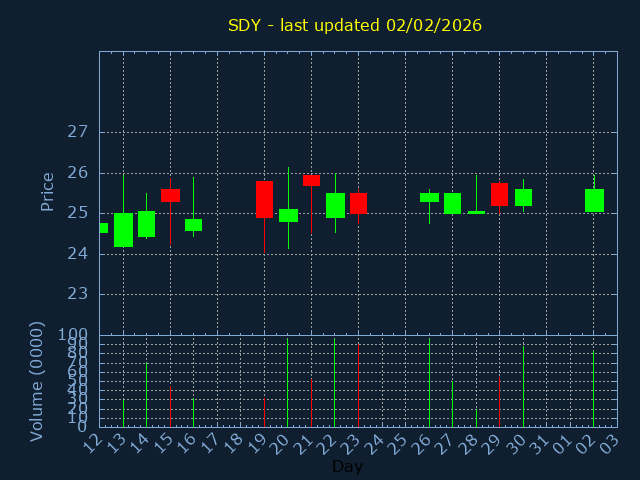Select the green candlestick for day 27
This screenshot has width=640, height=480.
tap(452, 203)
